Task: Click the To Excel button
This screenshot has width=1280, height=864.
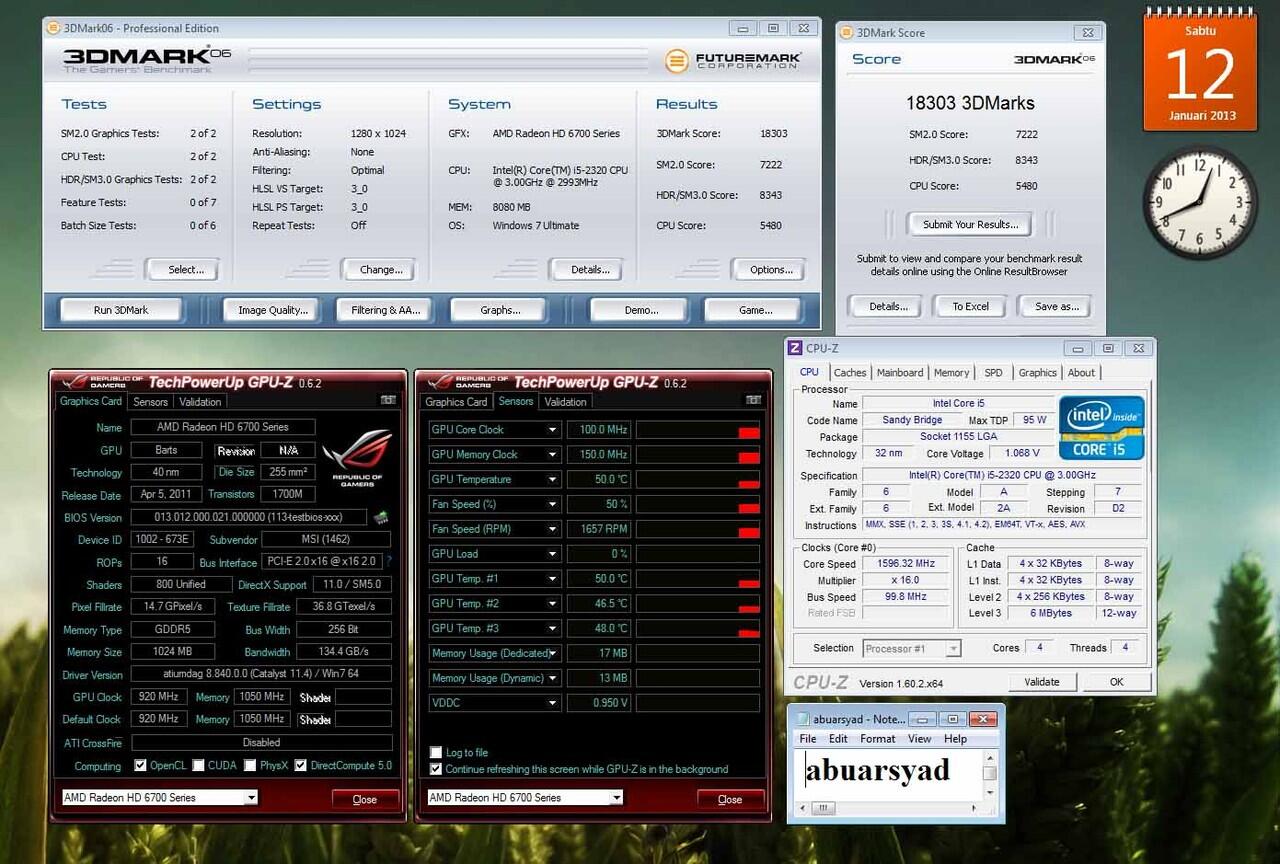Action: pos(970,307)
